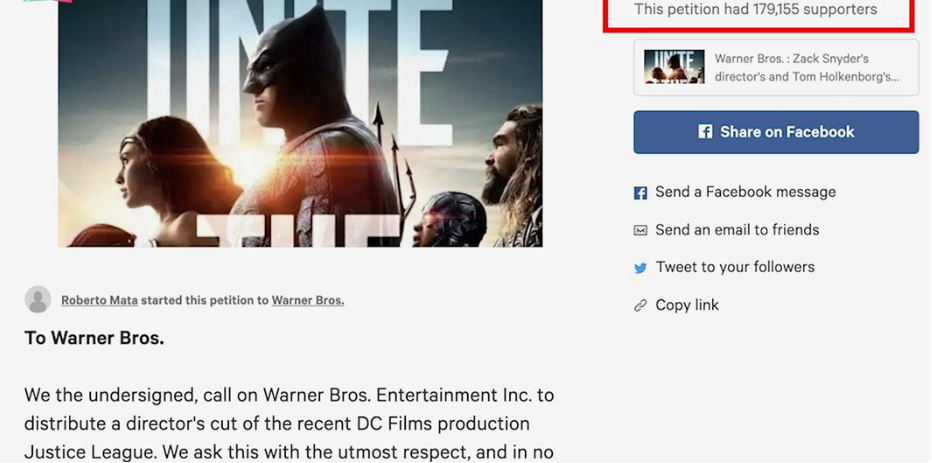Open the Justice League petition banner image
Viewport: 932px width, 463px height.
(300, 123)
